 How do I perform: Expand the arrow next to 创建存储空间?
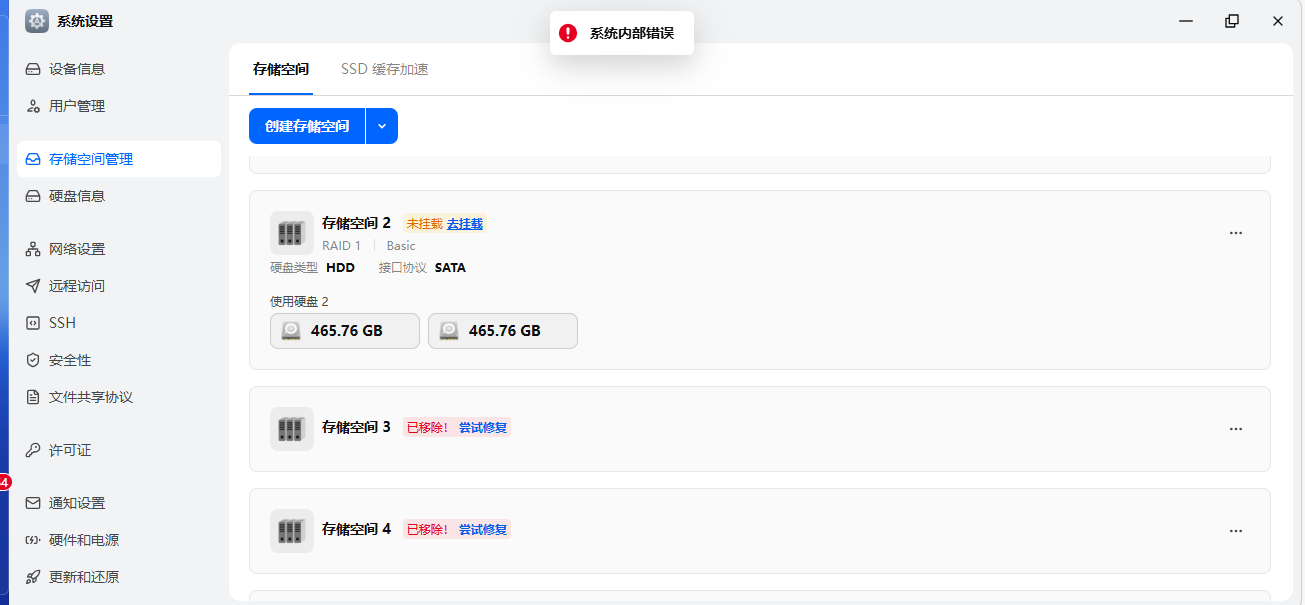(x=382, y=126)
